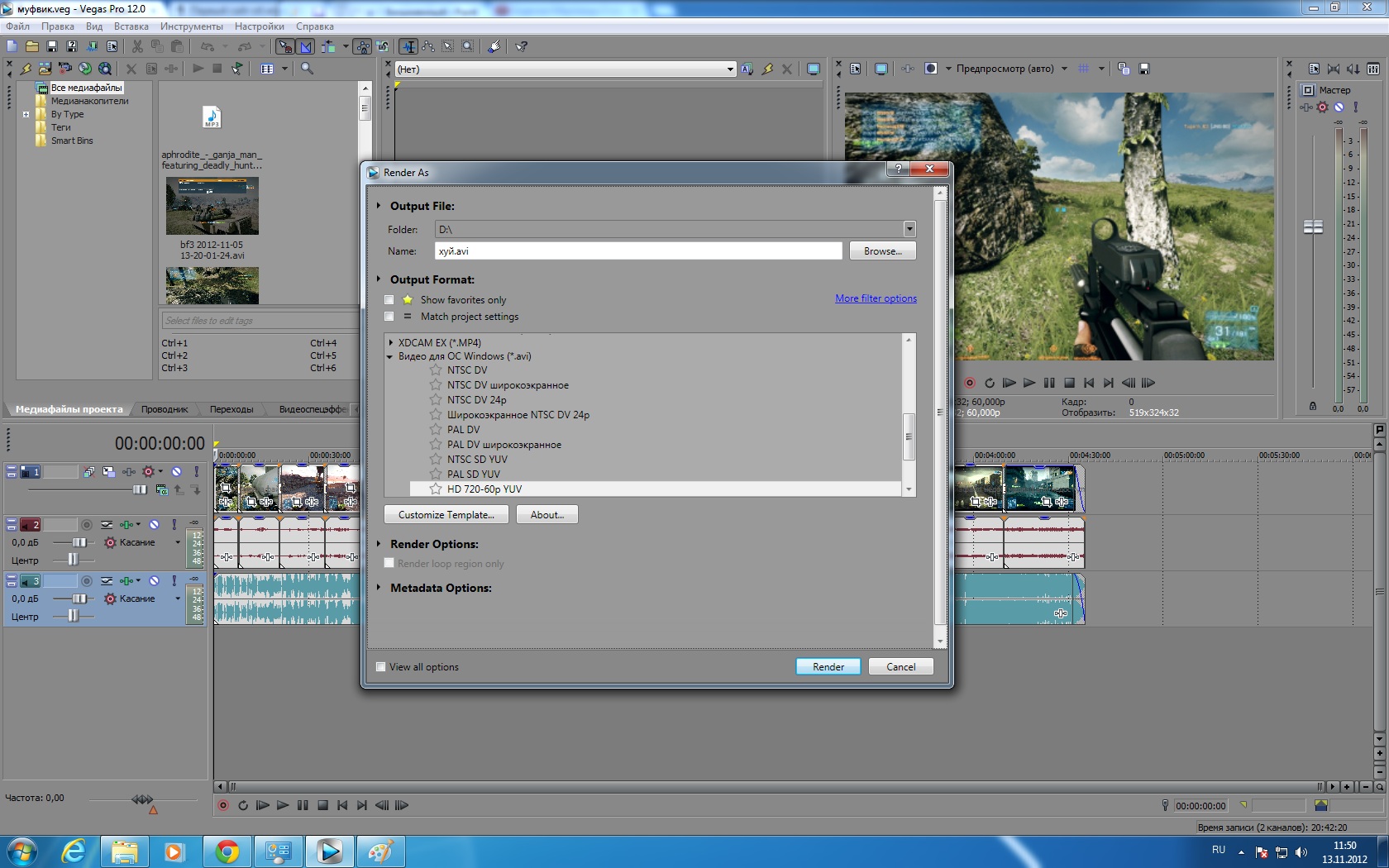1389x868 pixels.
Task: Enable Show favorites only checkbox
Action: pos(389,300)
